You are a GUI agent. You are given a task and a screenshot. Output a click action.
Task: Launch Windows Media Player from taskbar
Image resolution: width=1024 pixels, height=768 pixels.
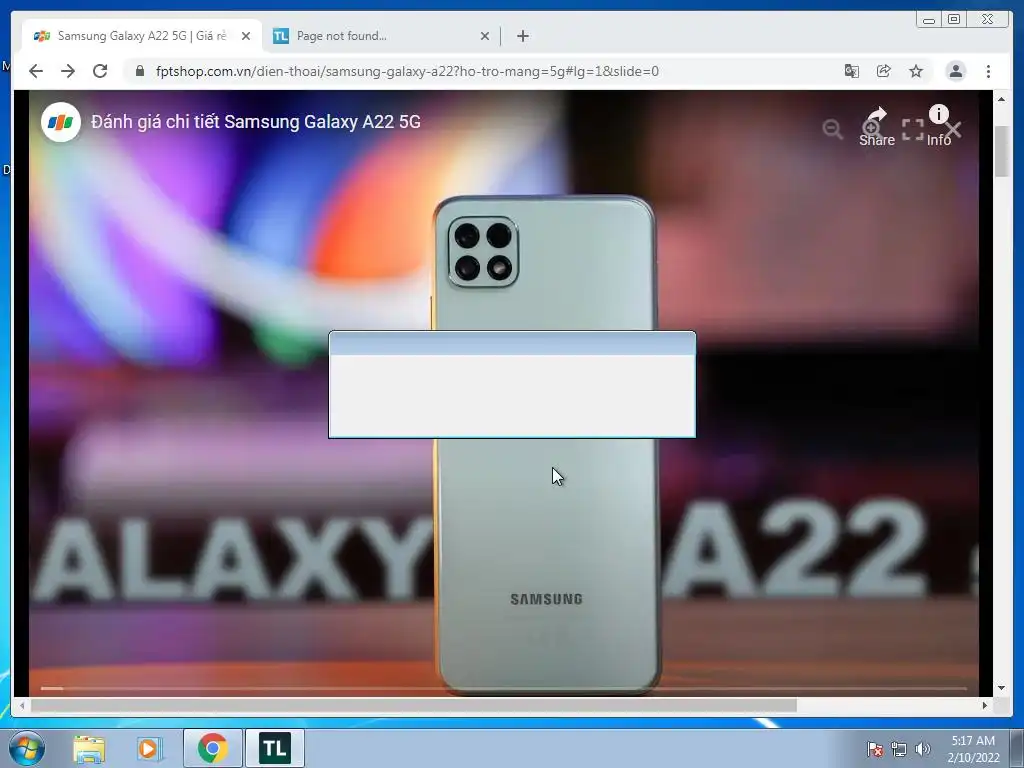150,748
